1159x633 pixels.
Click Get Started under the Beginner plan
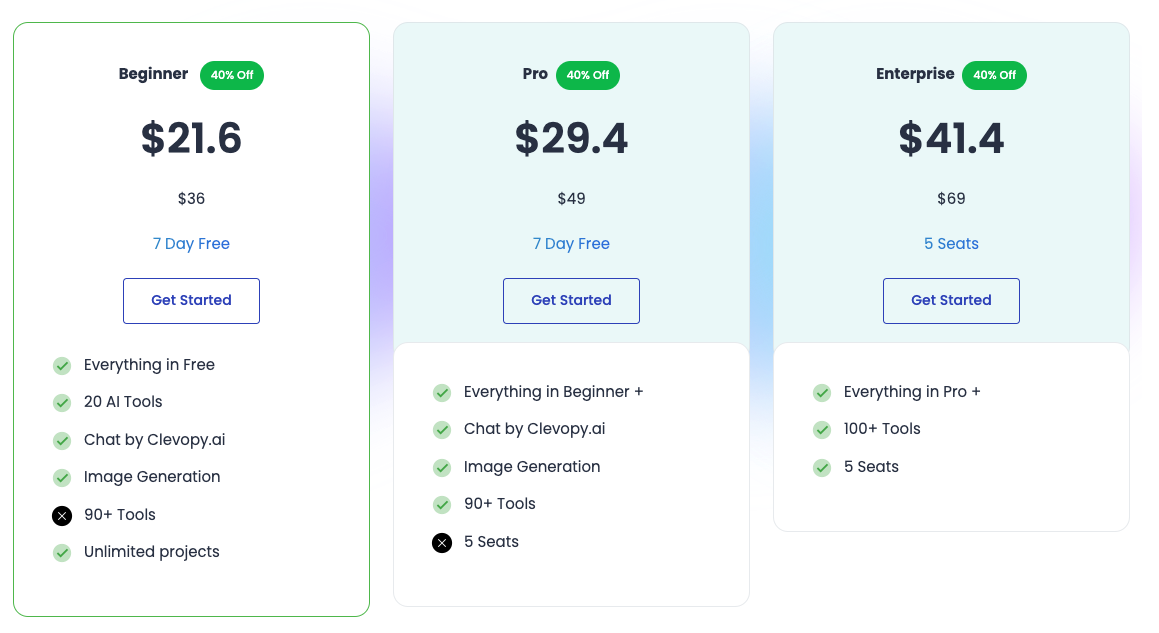191,300
